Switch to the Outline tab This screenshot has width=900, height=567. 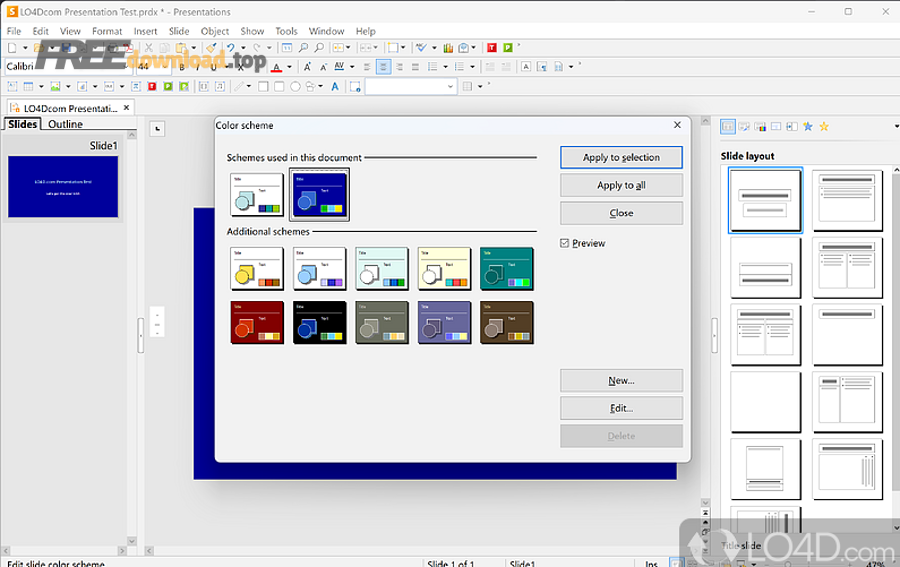click(65, 124)
